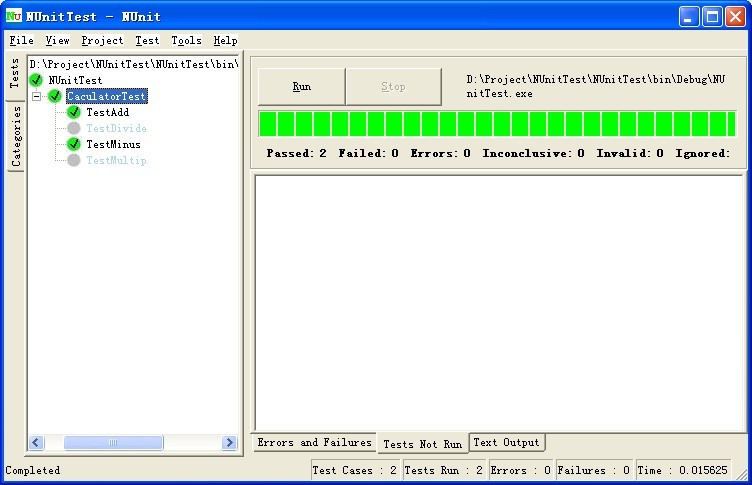Open the Project menu
The height and width of the screenshot is (485, 752).
point(102,41)
